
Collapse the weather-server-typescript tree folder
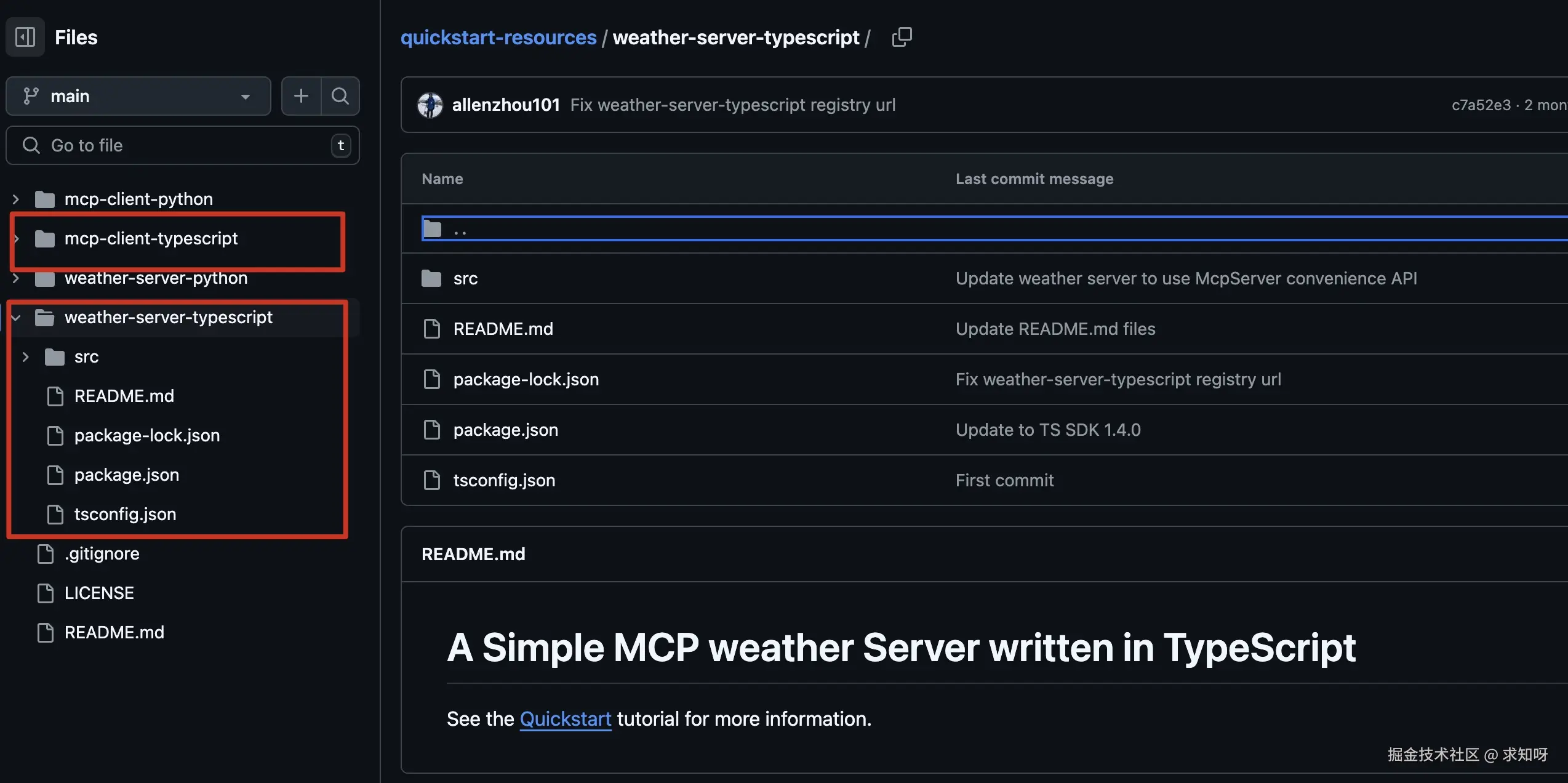click(16, 318)
